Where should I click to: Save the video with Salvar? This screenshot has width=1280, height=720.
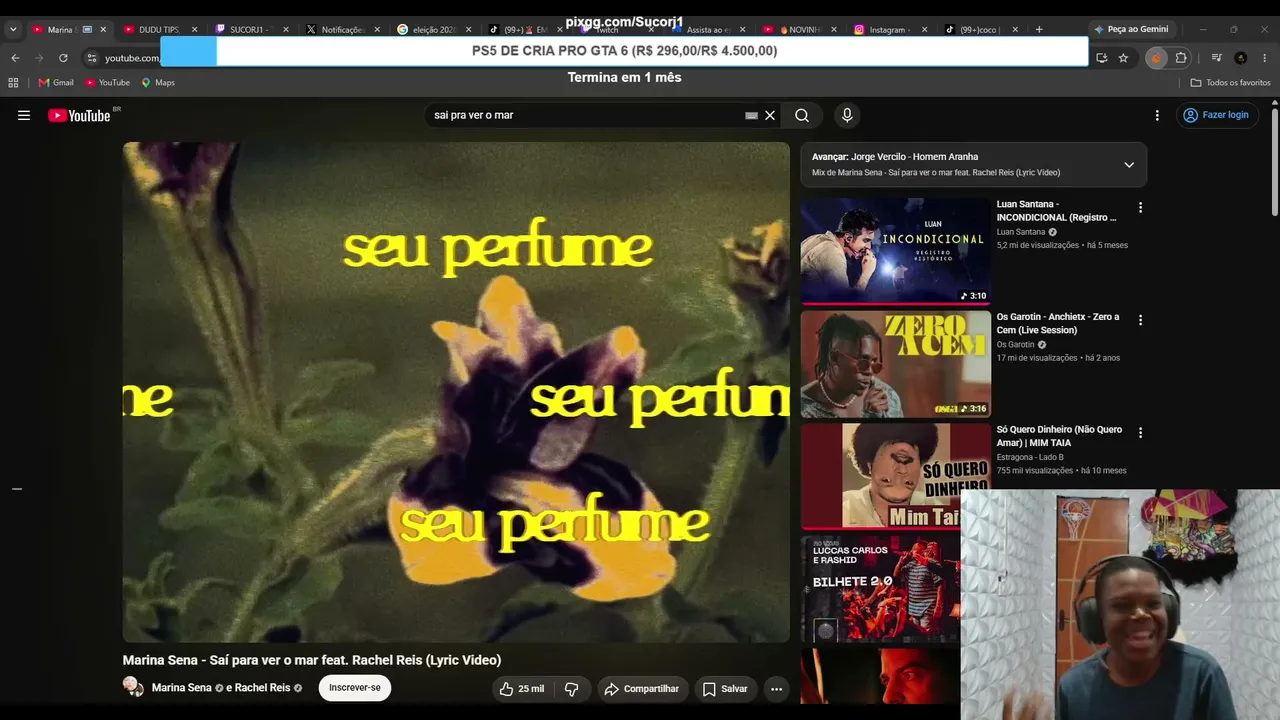(725, 689)
